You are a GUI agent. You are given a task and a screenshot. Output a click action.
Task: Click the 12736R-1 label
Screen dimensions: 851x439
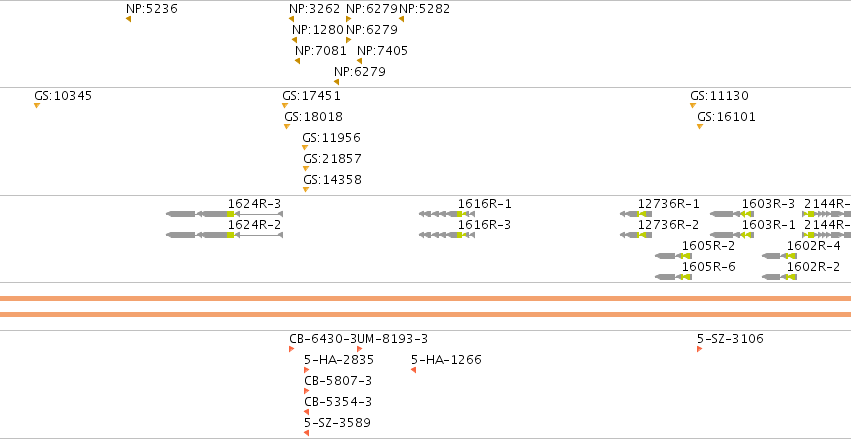click(669, 204)
